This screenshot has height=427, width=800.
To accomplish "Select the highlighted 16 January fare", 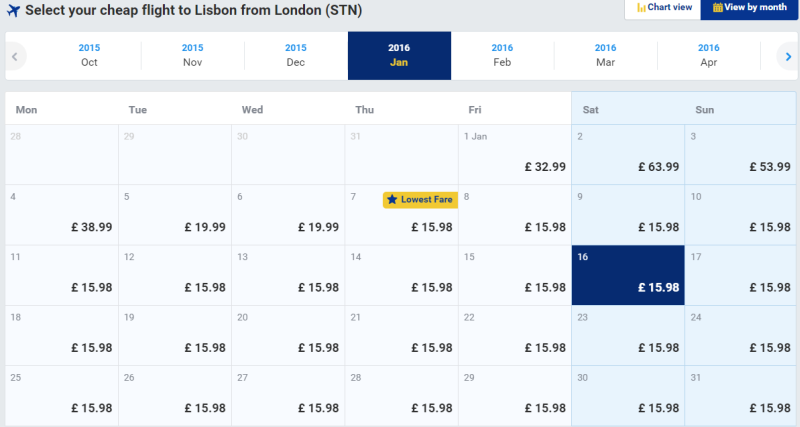I will point(628,275).
